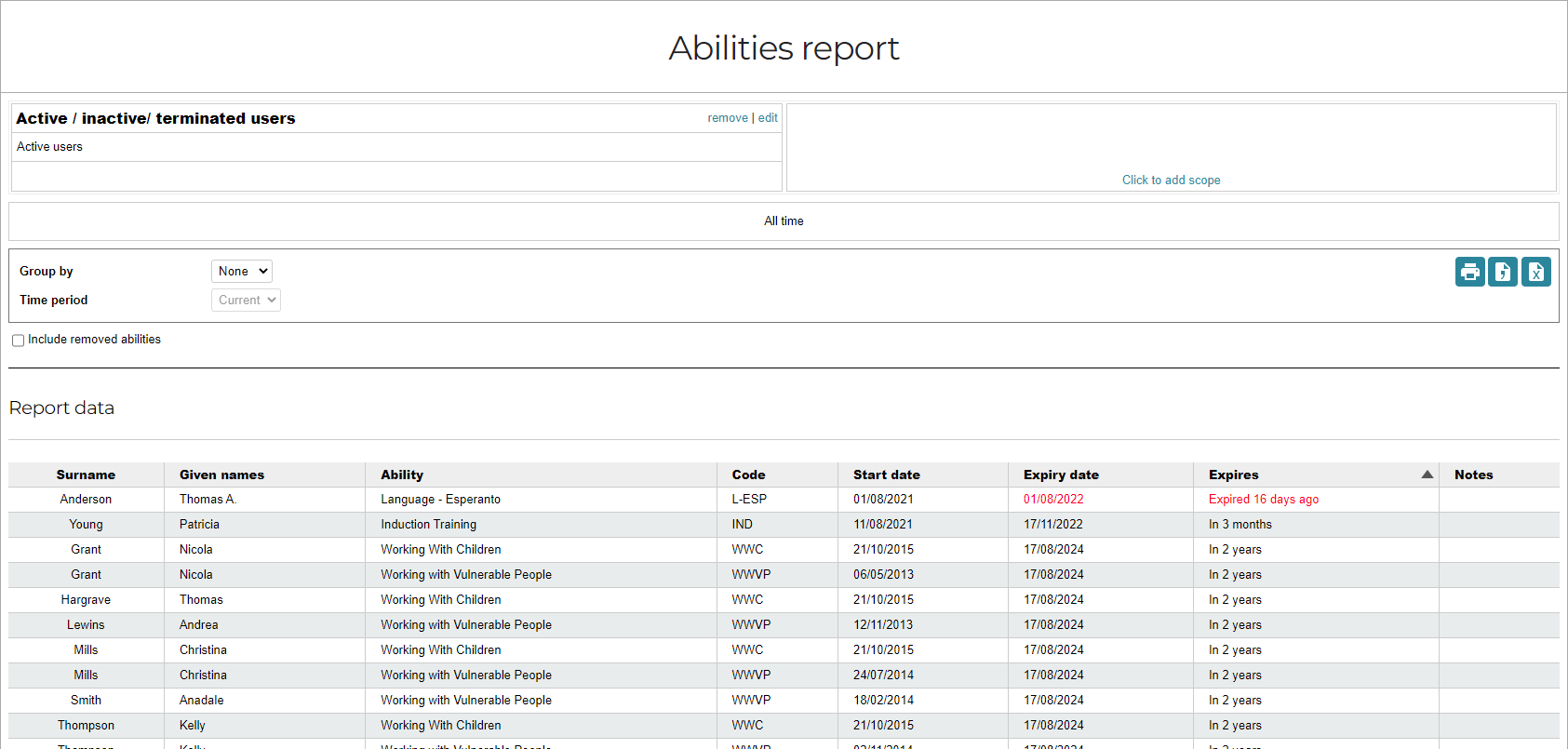The height and width of the screenshot is (749, 1568).
Task: Click the All time date range bar
Action: coord(784,221)
